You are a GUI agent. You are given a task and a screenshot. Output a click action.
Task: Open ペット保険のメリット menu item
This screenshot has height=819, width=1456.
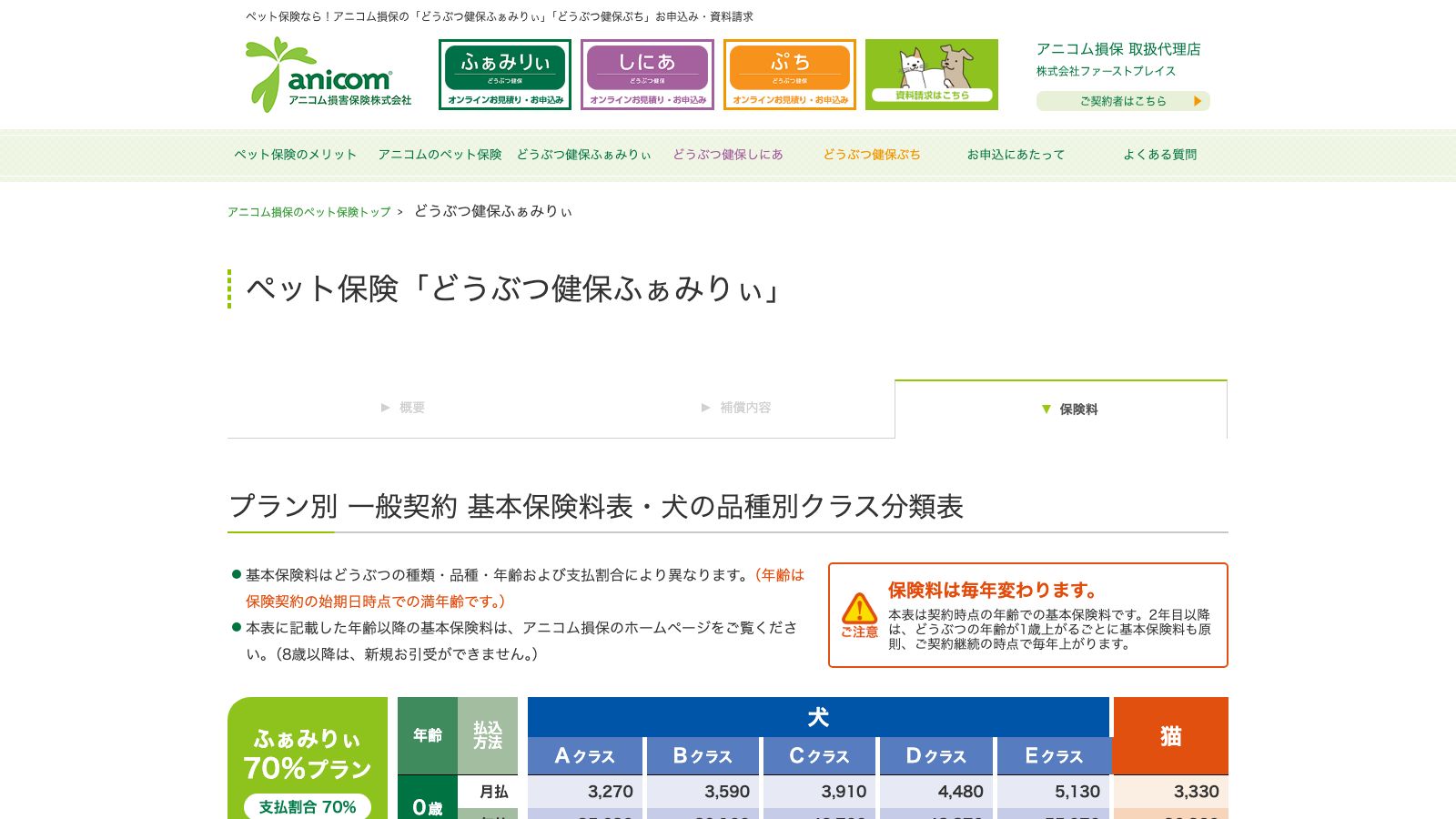tap(296, 155)
